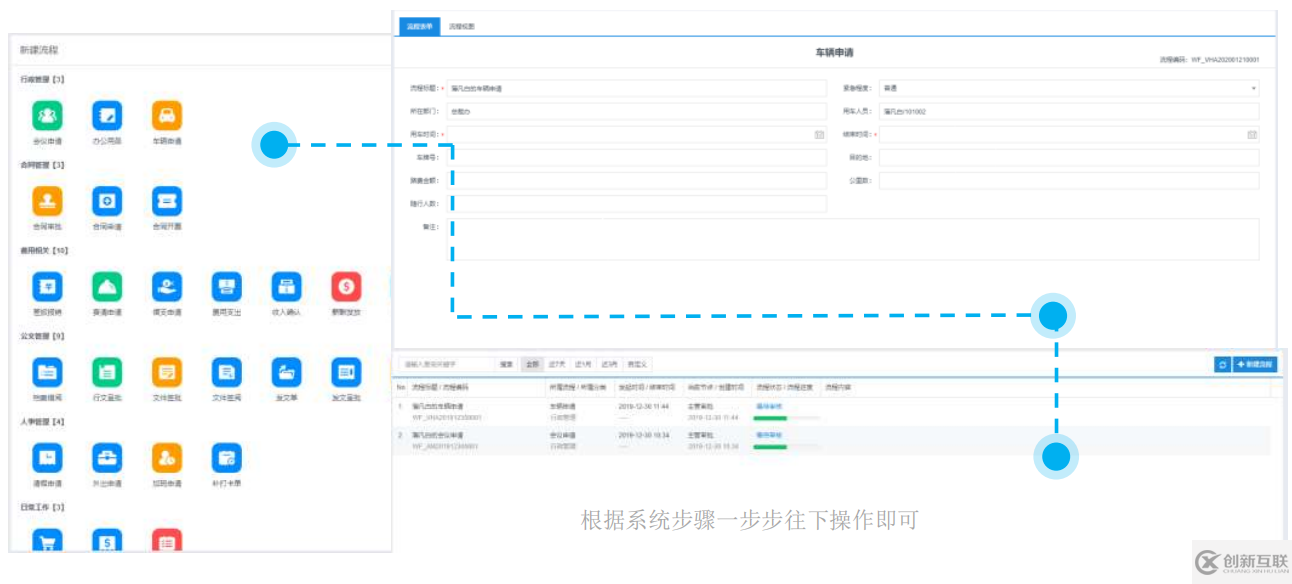Switch to the 流程视图 tab

click(x=463, y=26)
